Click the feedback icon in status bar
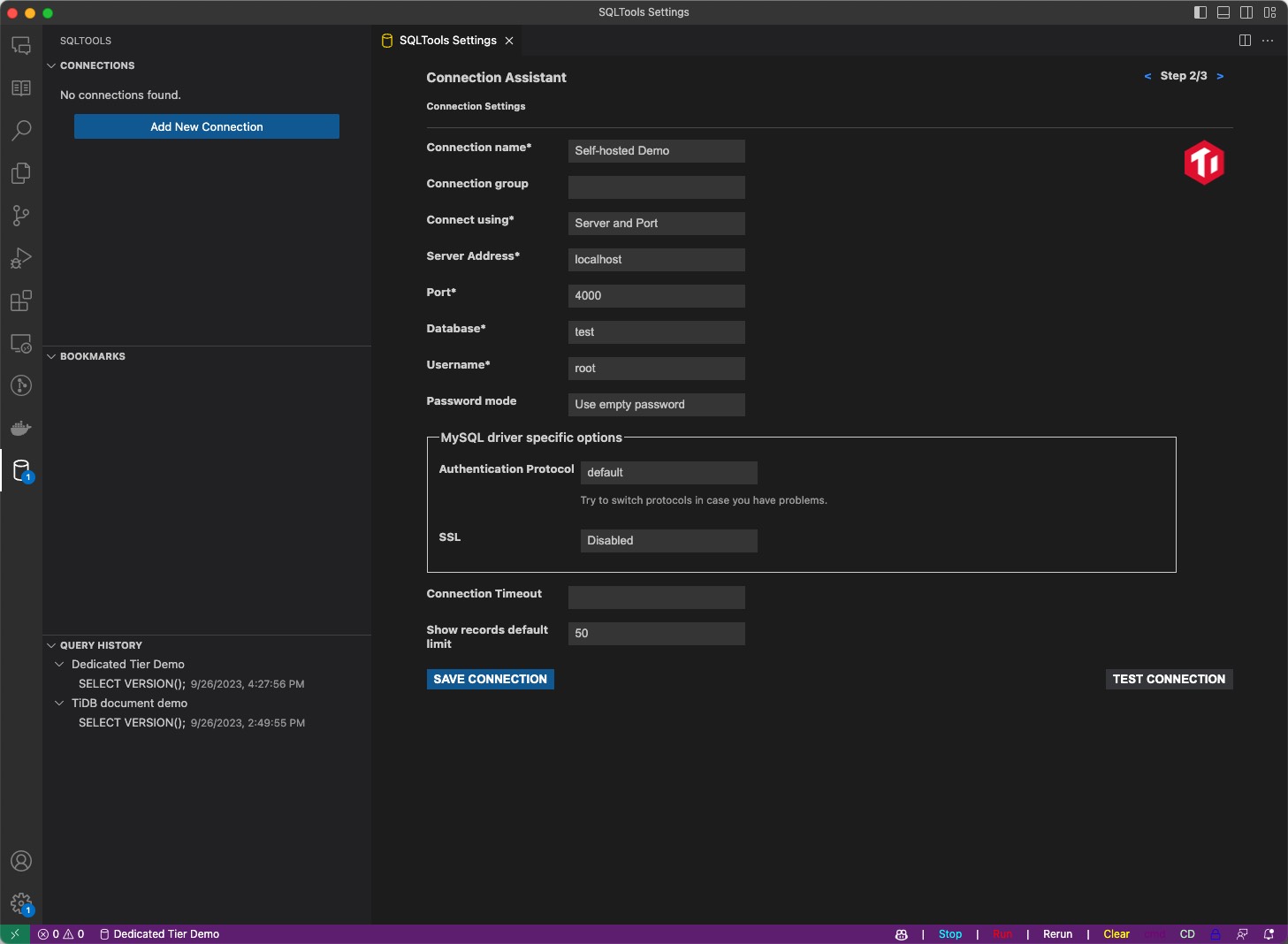This screenshot has width=1288, height=944. [x=1242, y=934]
